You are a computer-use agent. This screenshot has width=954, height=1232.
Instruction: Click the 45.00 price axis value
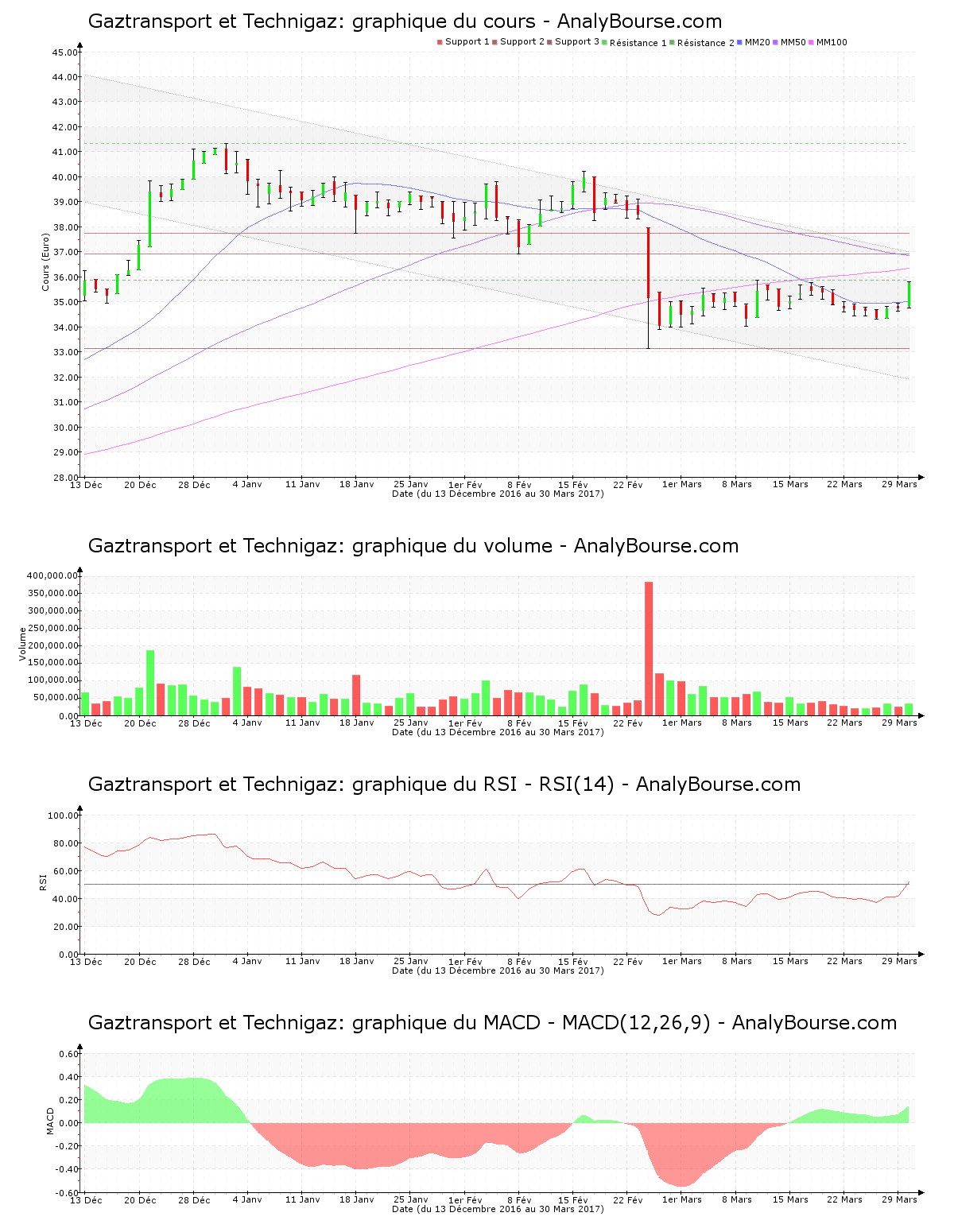point(65,52)
